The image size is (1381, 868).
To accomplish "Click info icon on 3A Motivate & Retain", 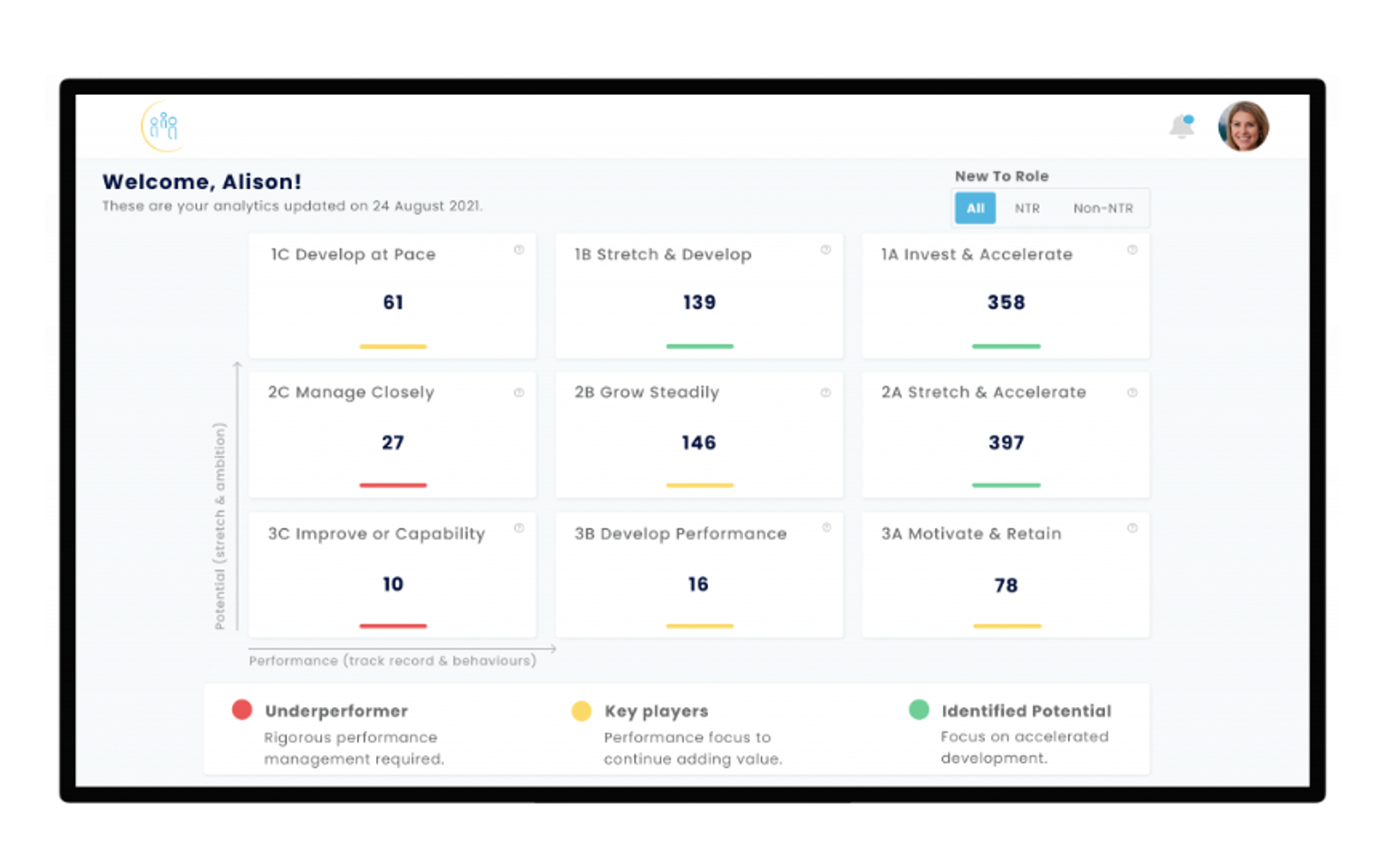I will (1132, 528).
